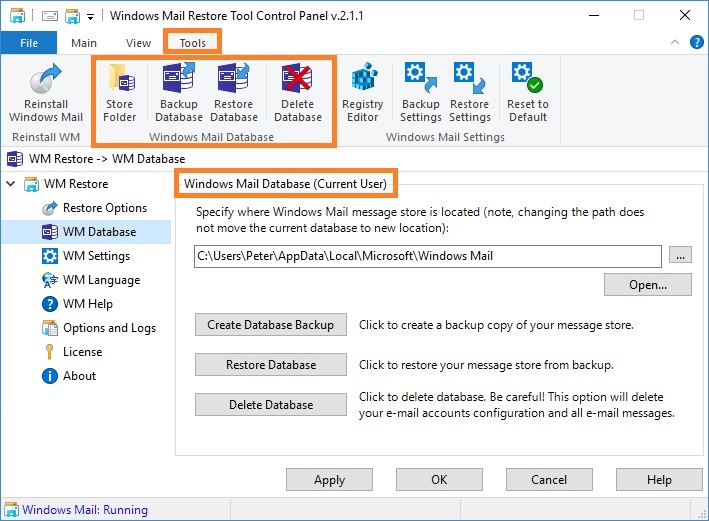
Task: Click the envelope quick access icon
Action: (x=50, y=16)
